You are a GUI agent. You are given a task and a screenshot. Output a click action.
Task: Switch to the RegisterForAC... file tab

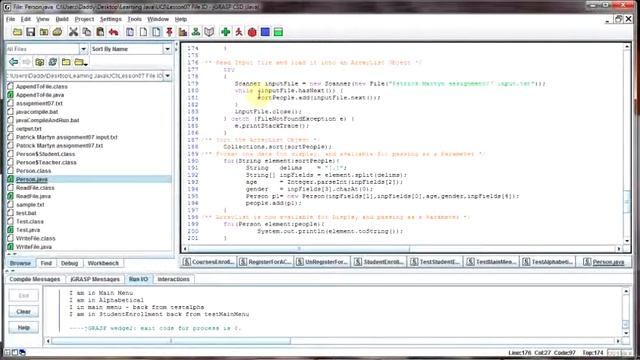(x=265, y=262)
